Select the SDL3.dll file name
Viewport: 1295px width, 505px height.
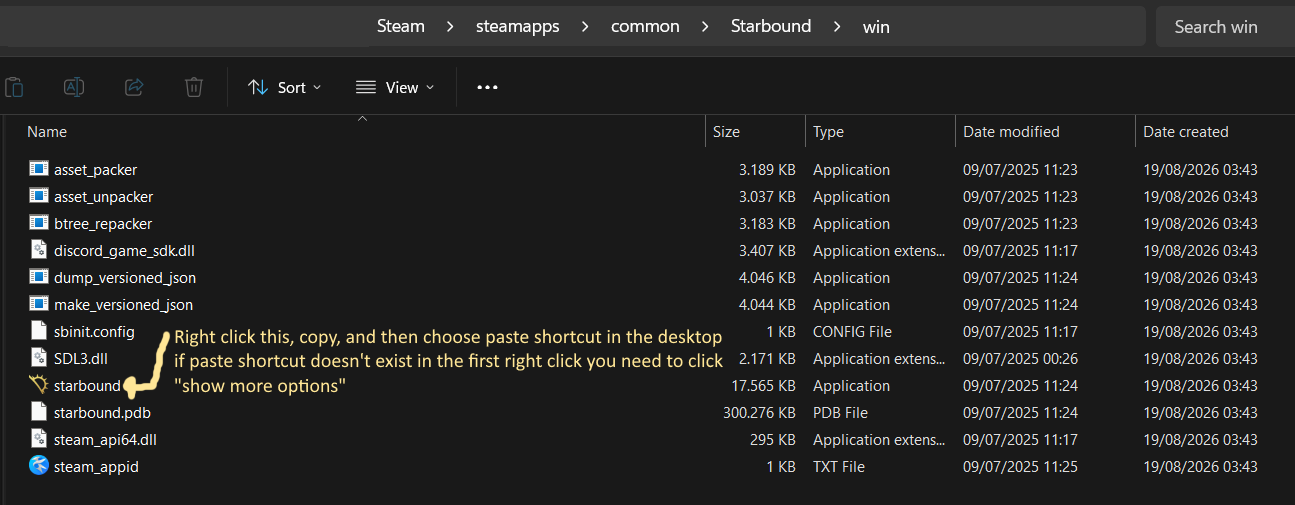[81, 358]
